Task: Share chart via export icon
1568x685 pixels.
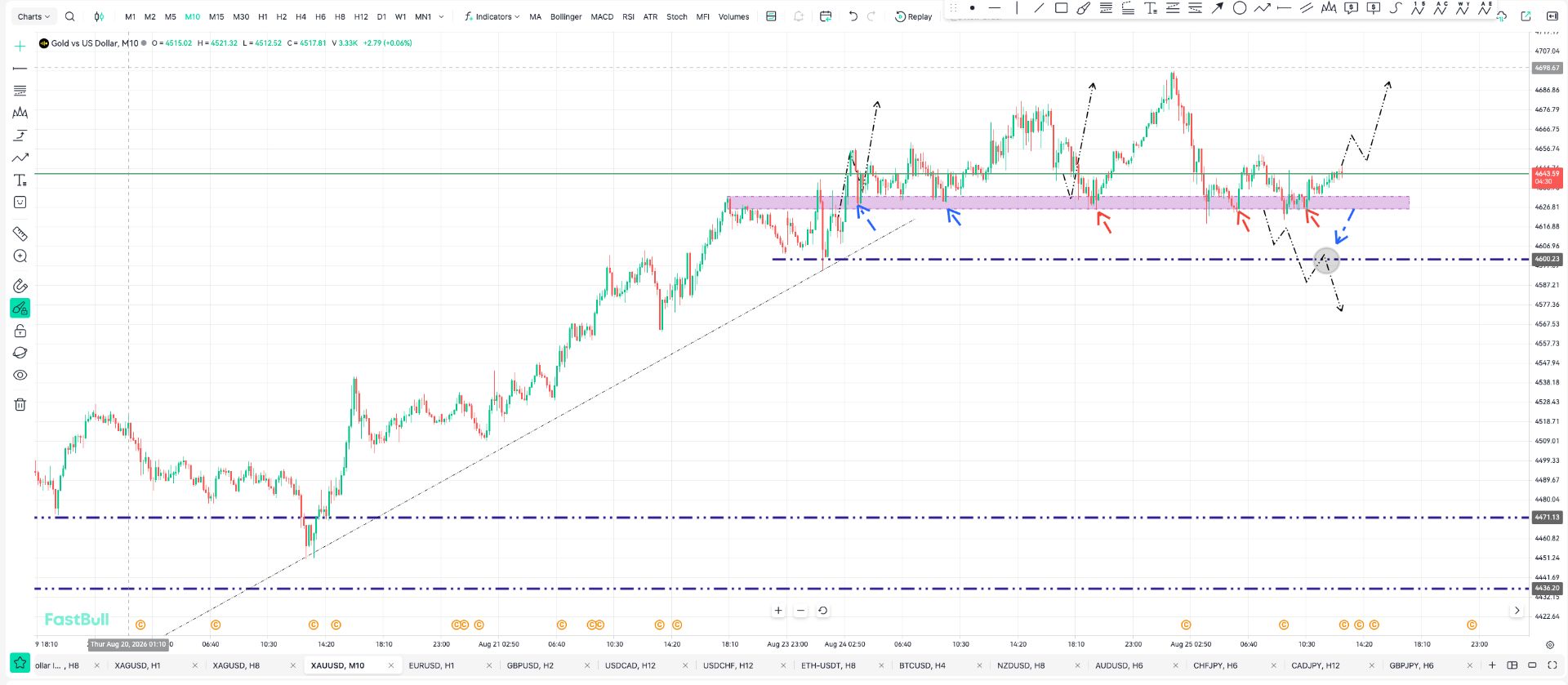Action: point(1526,16)
